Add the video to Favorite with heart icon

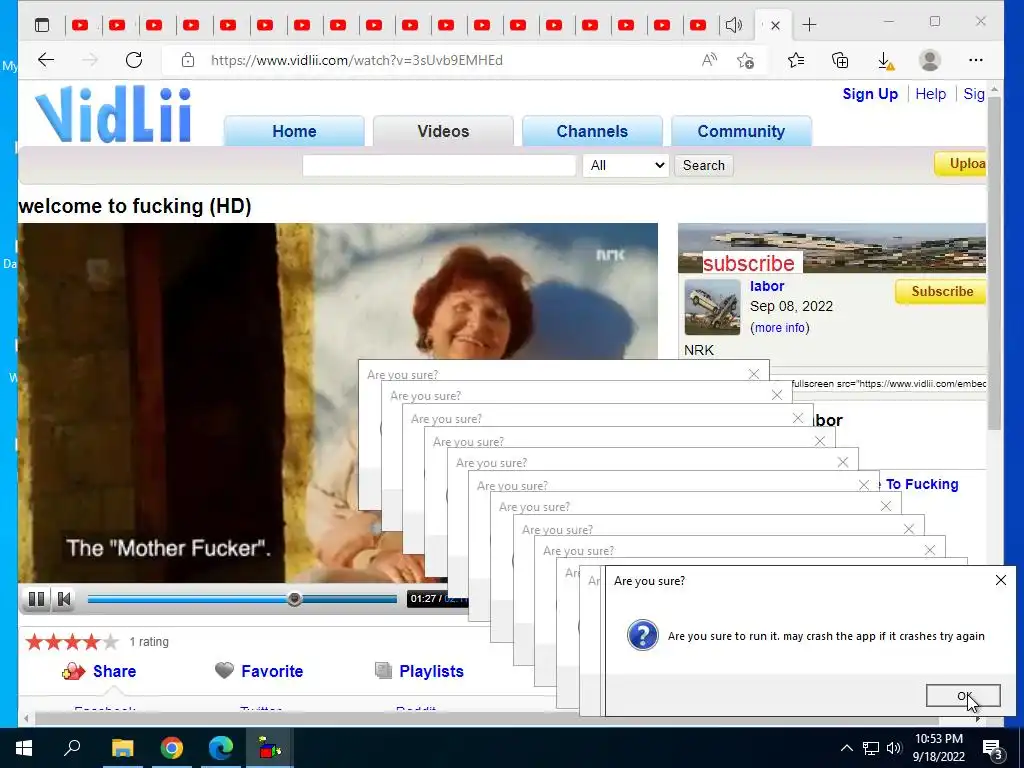(259, 671)
